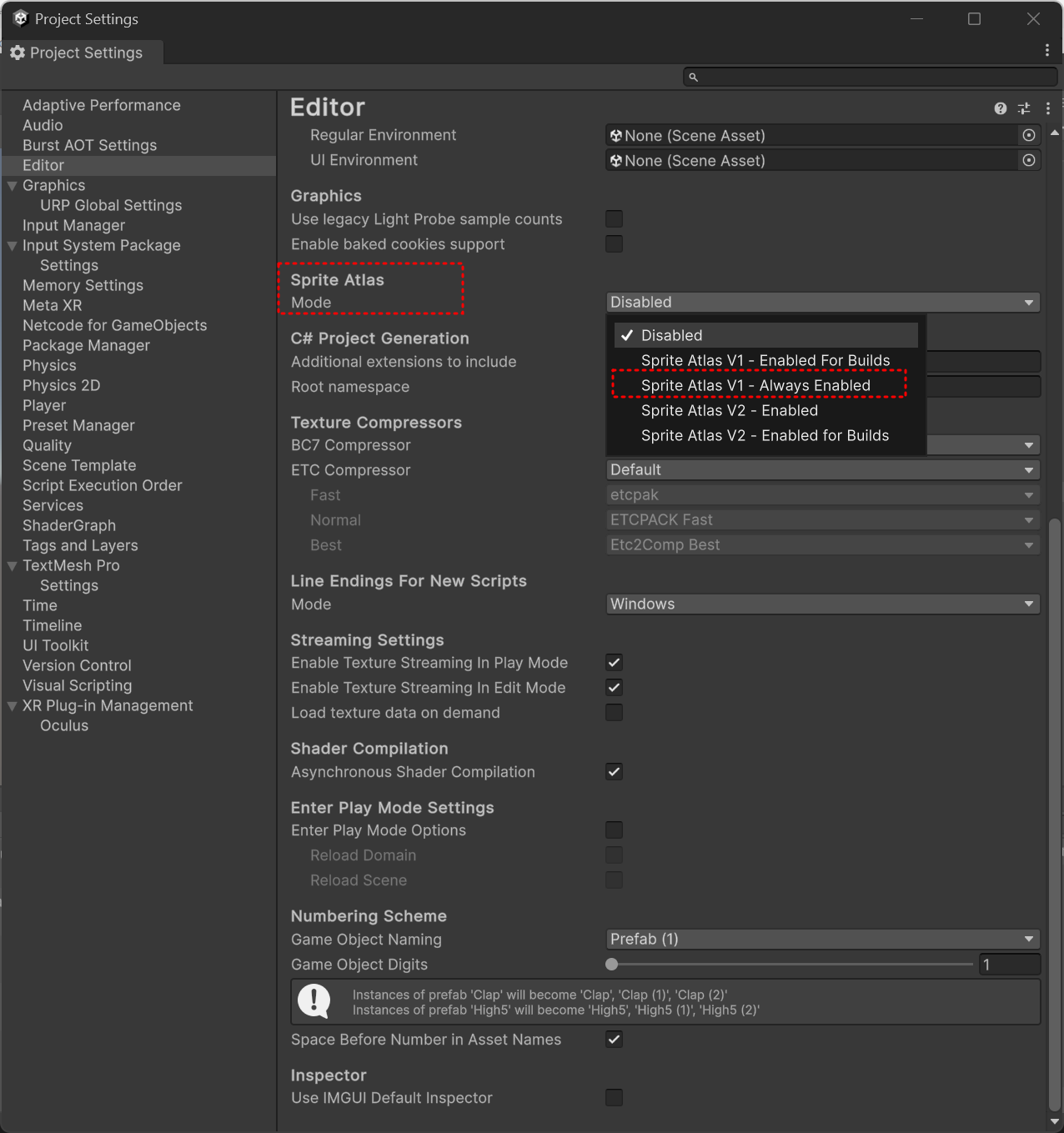This screenshot has height=1133, width=1064.
Task: Click the warning icon in numbering info box
Action: tap(314, 1000)
